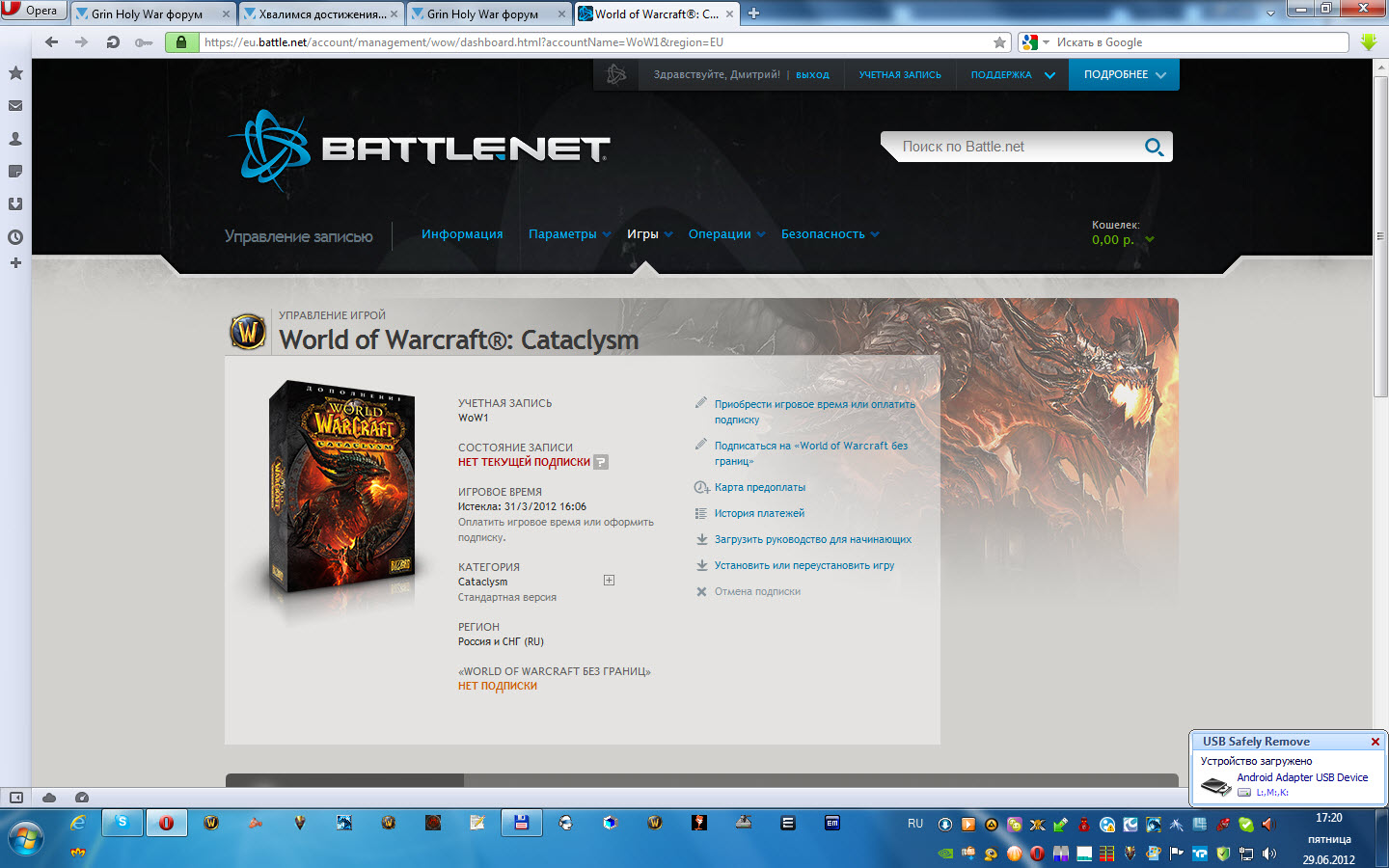The width and height of the screenshot is (1389, 868).
Task: Click Приобрести игровое время link
Action: [815, 412]
